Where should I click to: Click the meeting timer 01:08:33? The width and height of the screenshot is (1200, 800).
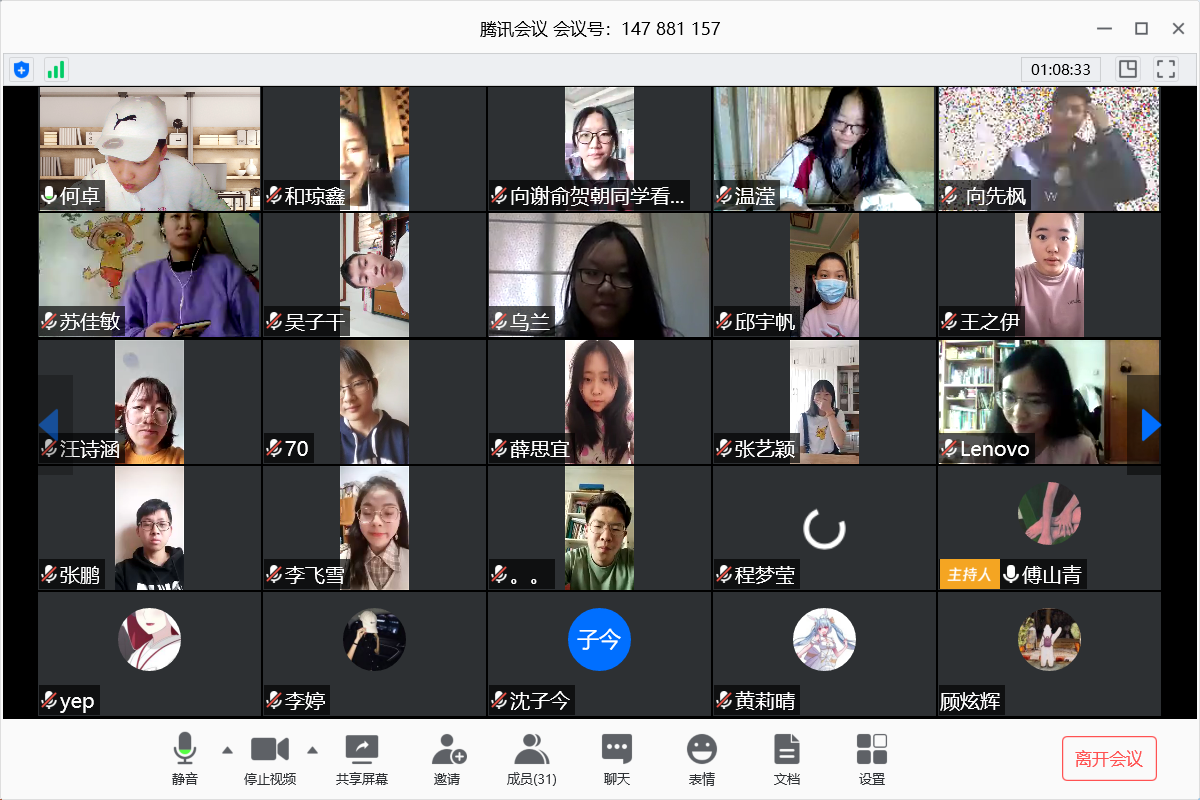[1061, 69]
